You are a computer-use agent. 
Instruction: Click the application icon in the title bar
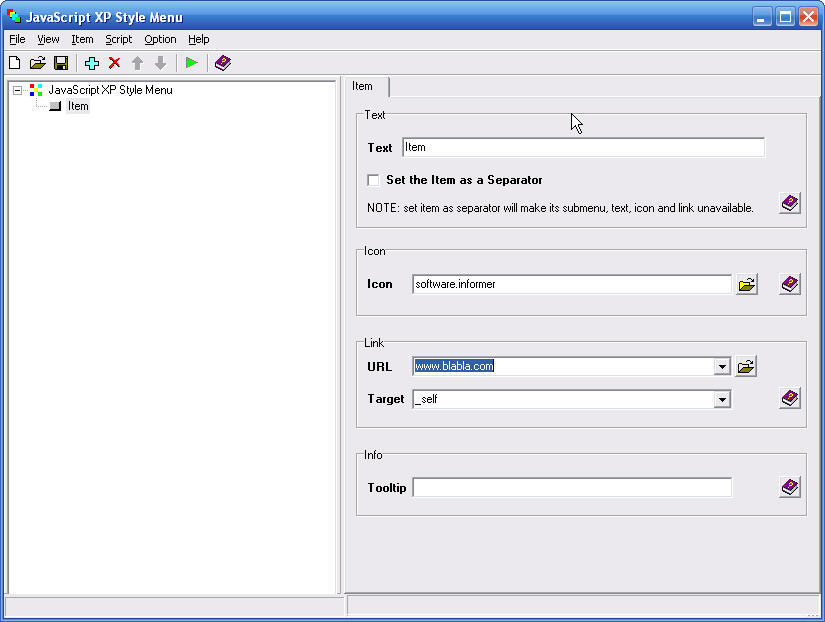click(14, 16)
